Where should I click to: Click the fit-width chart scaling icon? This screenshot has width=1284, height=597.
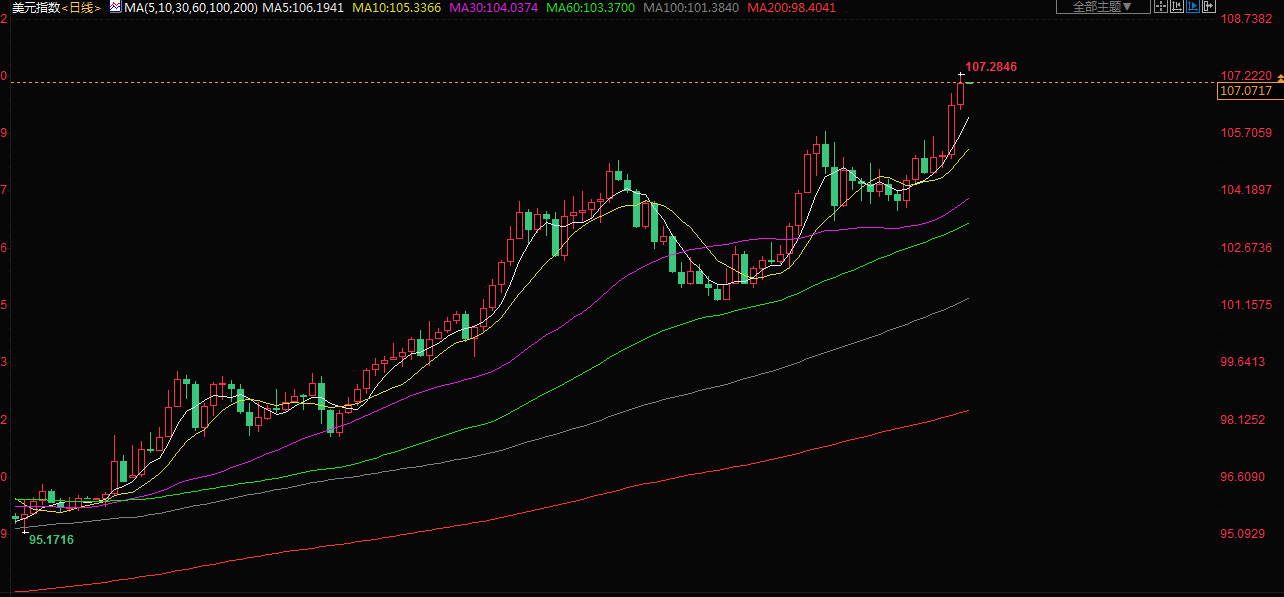coord(1176,7)
